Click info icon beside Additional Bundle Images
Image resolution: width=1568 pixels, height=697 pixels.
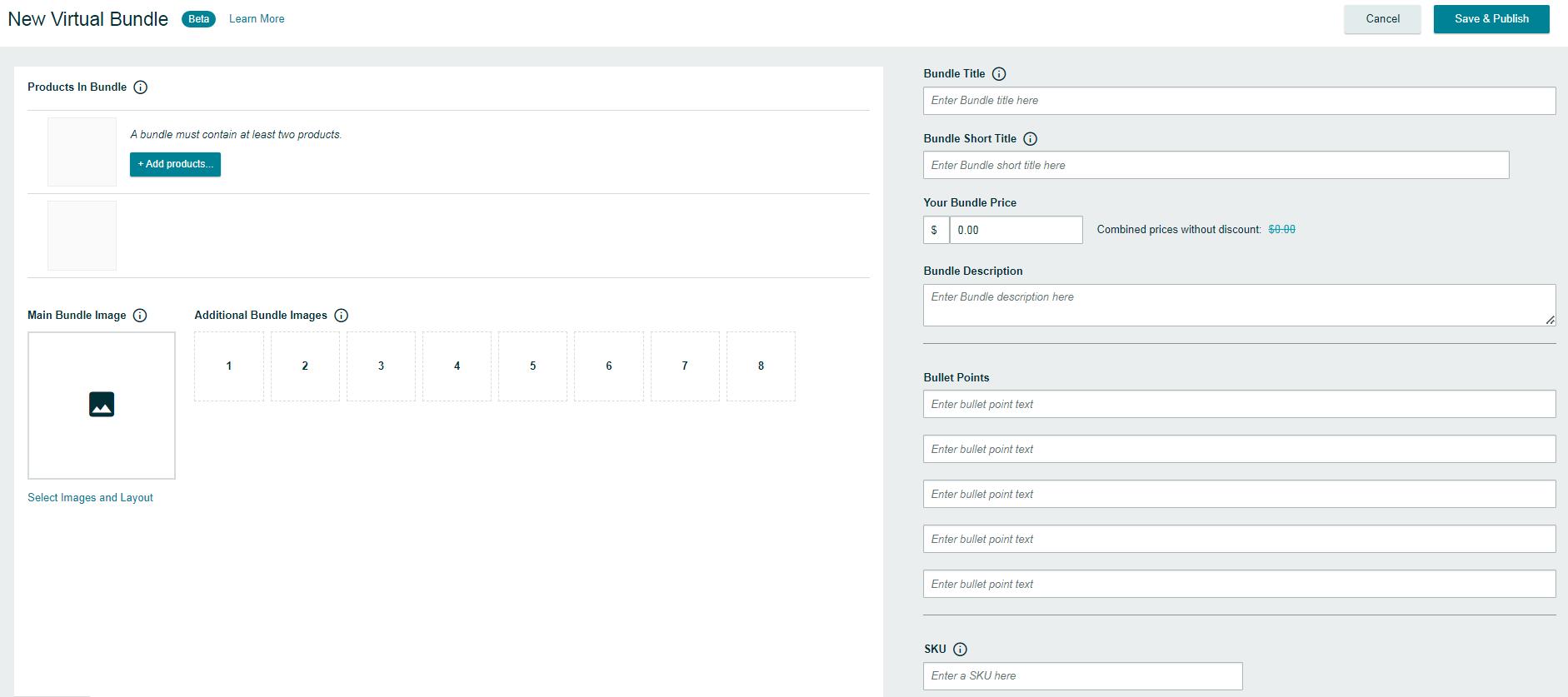(x=341, y=316)
